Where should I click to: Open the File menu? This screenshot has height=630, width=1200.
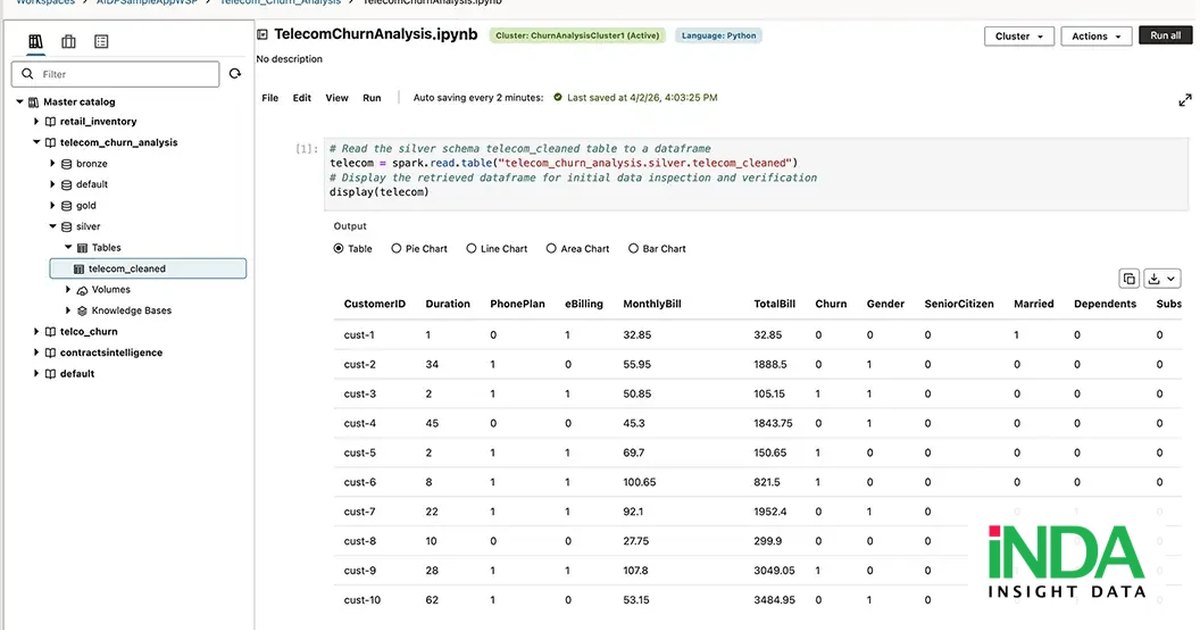tap(270, 98)
